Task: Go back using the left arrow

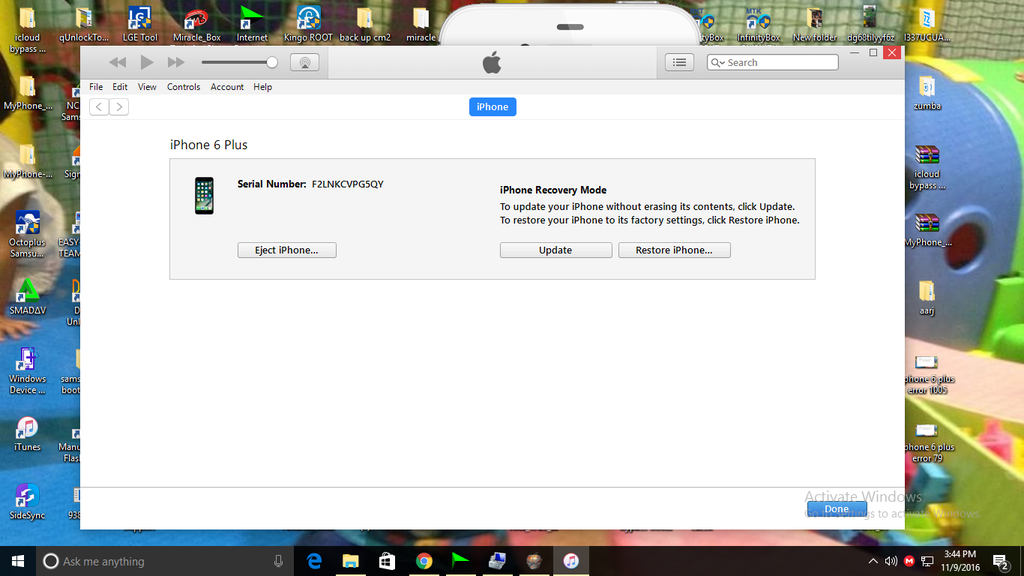Action: tap(99, 107)
